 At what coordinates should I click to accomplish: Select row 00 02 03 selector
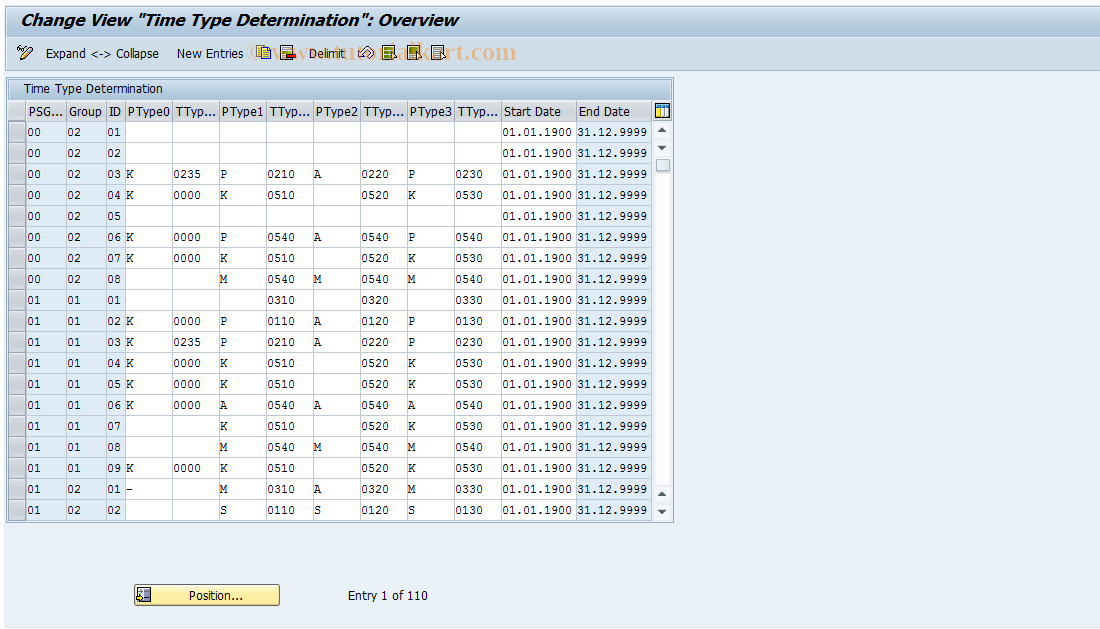coord(17,174)
